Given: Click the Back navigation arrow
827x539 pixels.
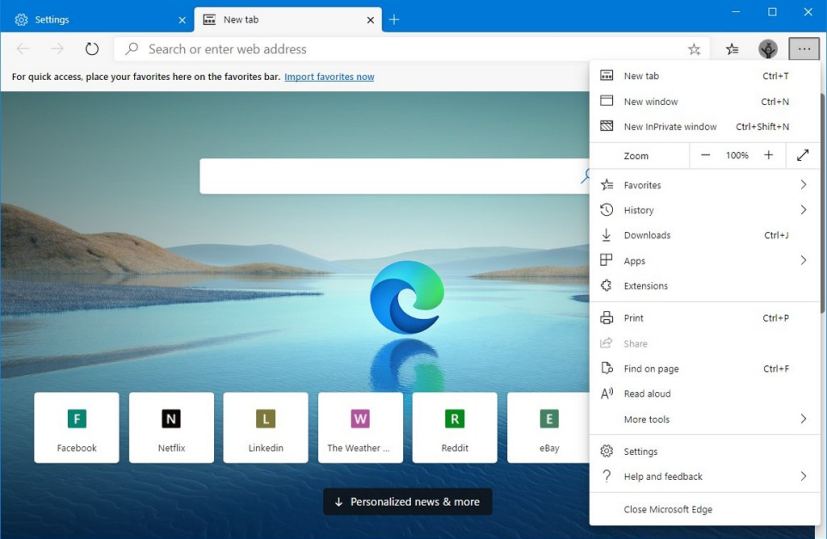Looking at the screenshot, I should click(x=23, y=49).
